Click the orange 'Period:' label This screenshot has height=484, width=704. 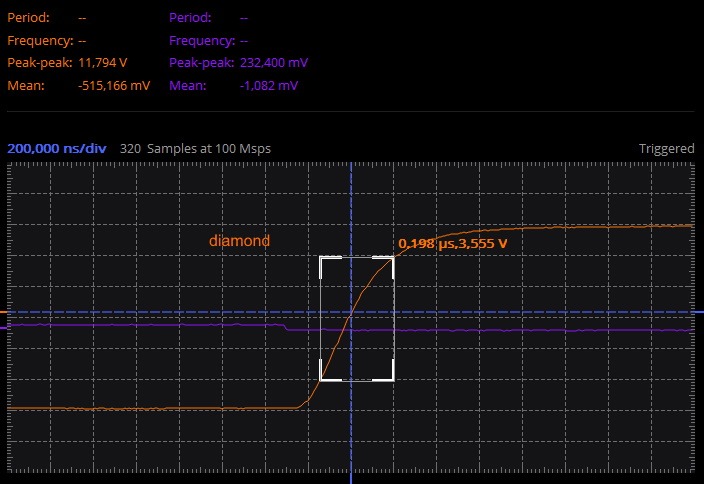[x=28, y=18]
